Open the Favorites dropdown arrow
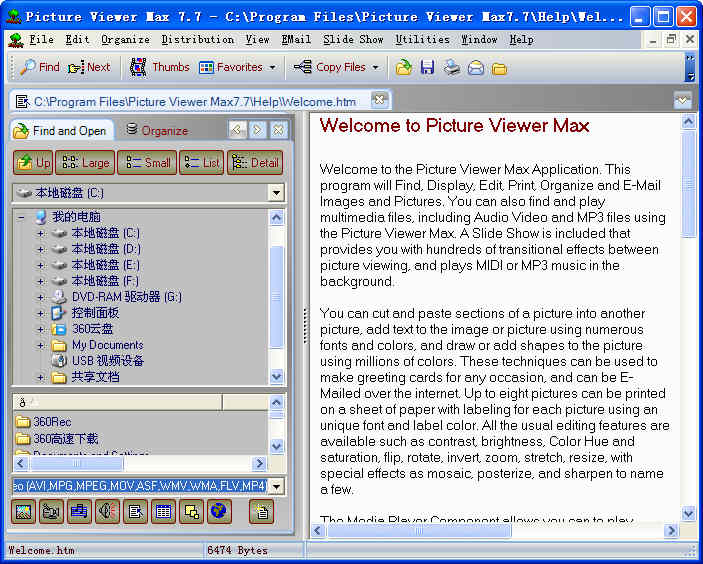This screenshot has width=703, height=564. 273,68
